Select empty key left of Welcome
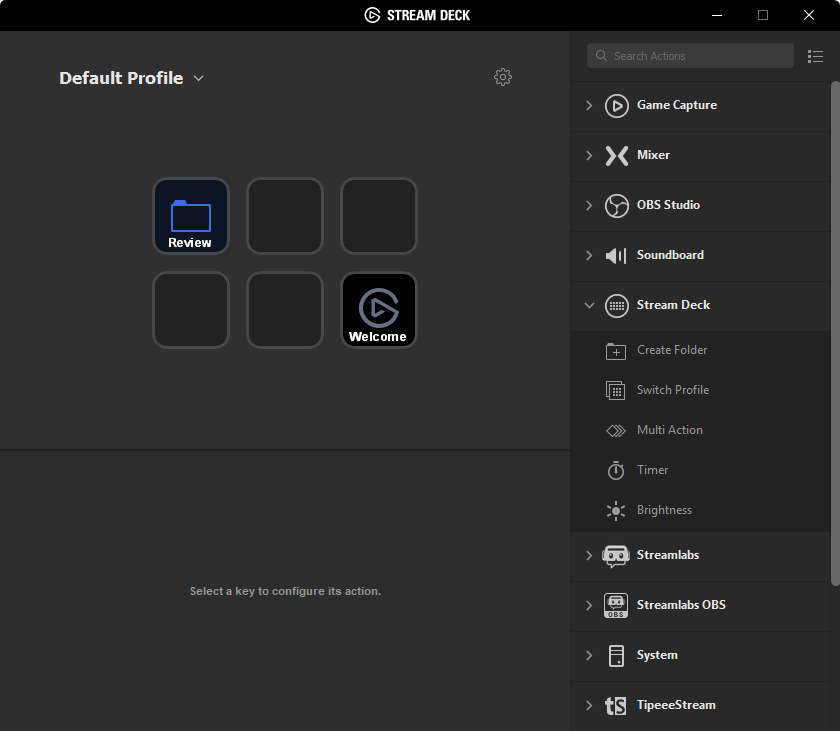The image size is (840, 731). [285, 310]
